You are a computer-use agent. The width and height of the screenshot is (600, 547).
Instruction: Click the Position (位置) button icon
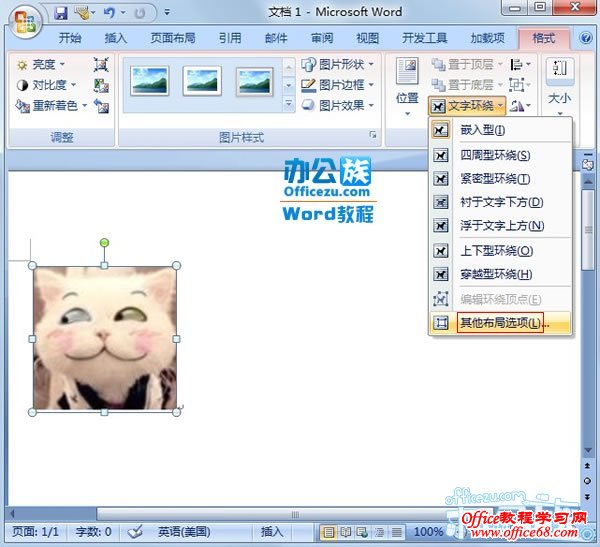click(x=407, y=71)
